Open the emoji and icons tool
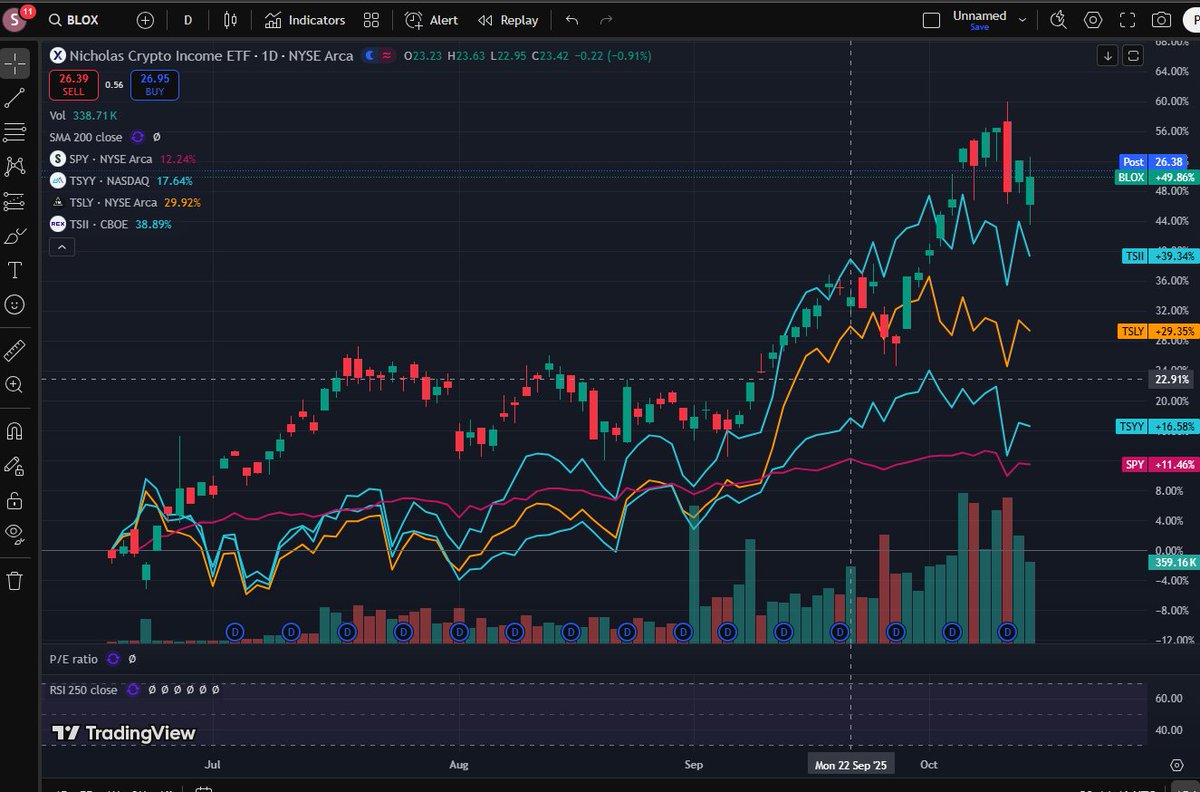 (15, 304)
